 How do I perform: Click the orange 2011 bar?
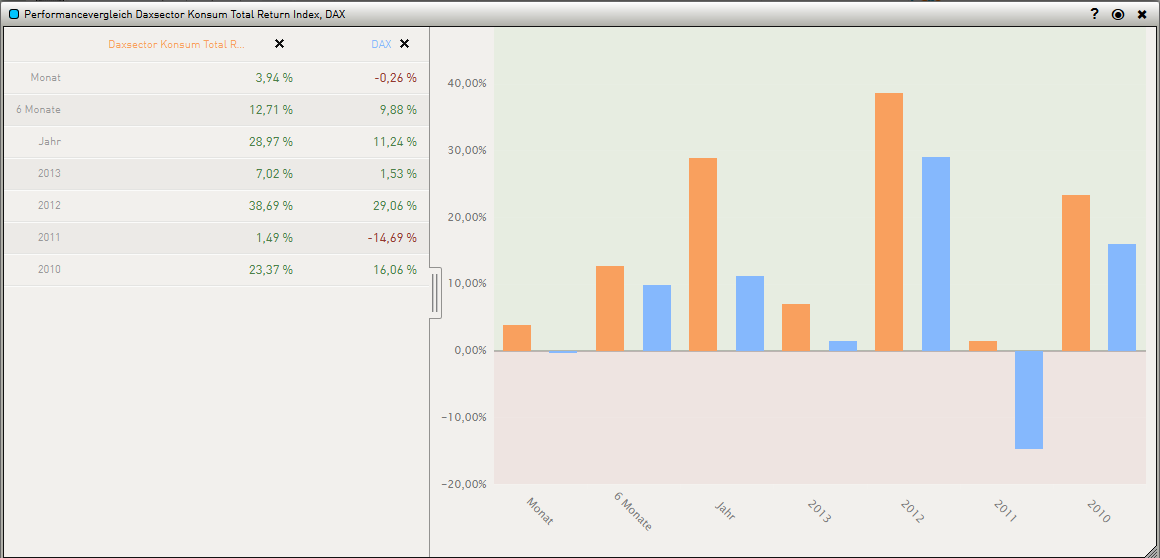982,346
